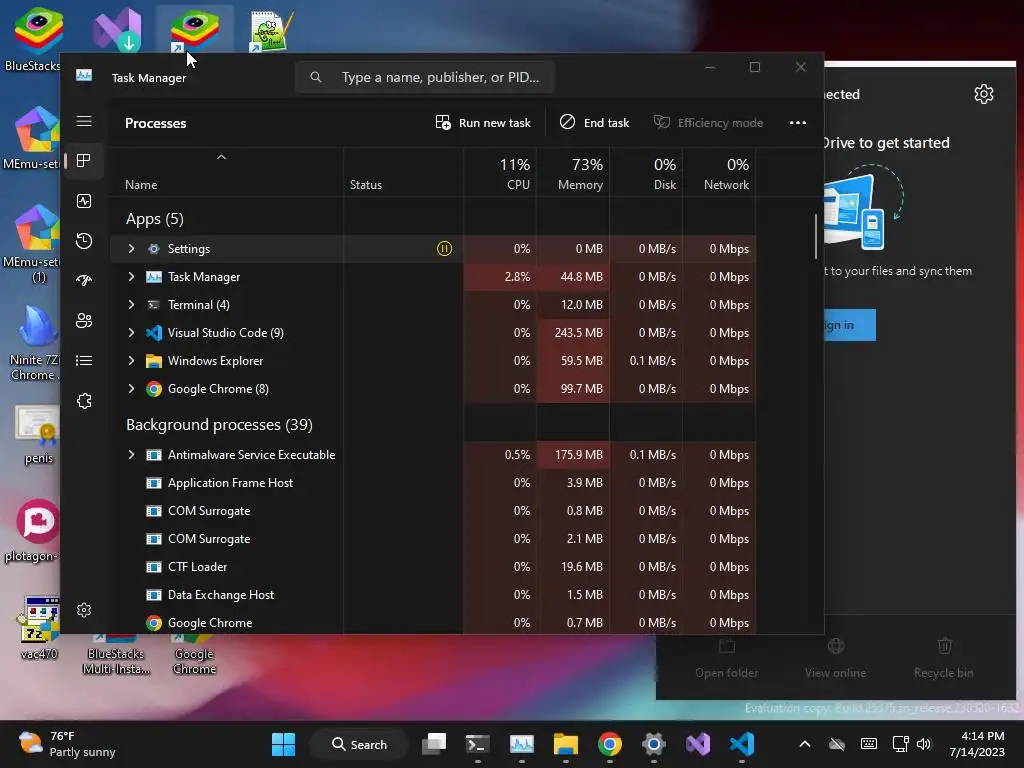Select the Application Frame Host process
The height and width of the screenshot is (768, 1024).
432,483
